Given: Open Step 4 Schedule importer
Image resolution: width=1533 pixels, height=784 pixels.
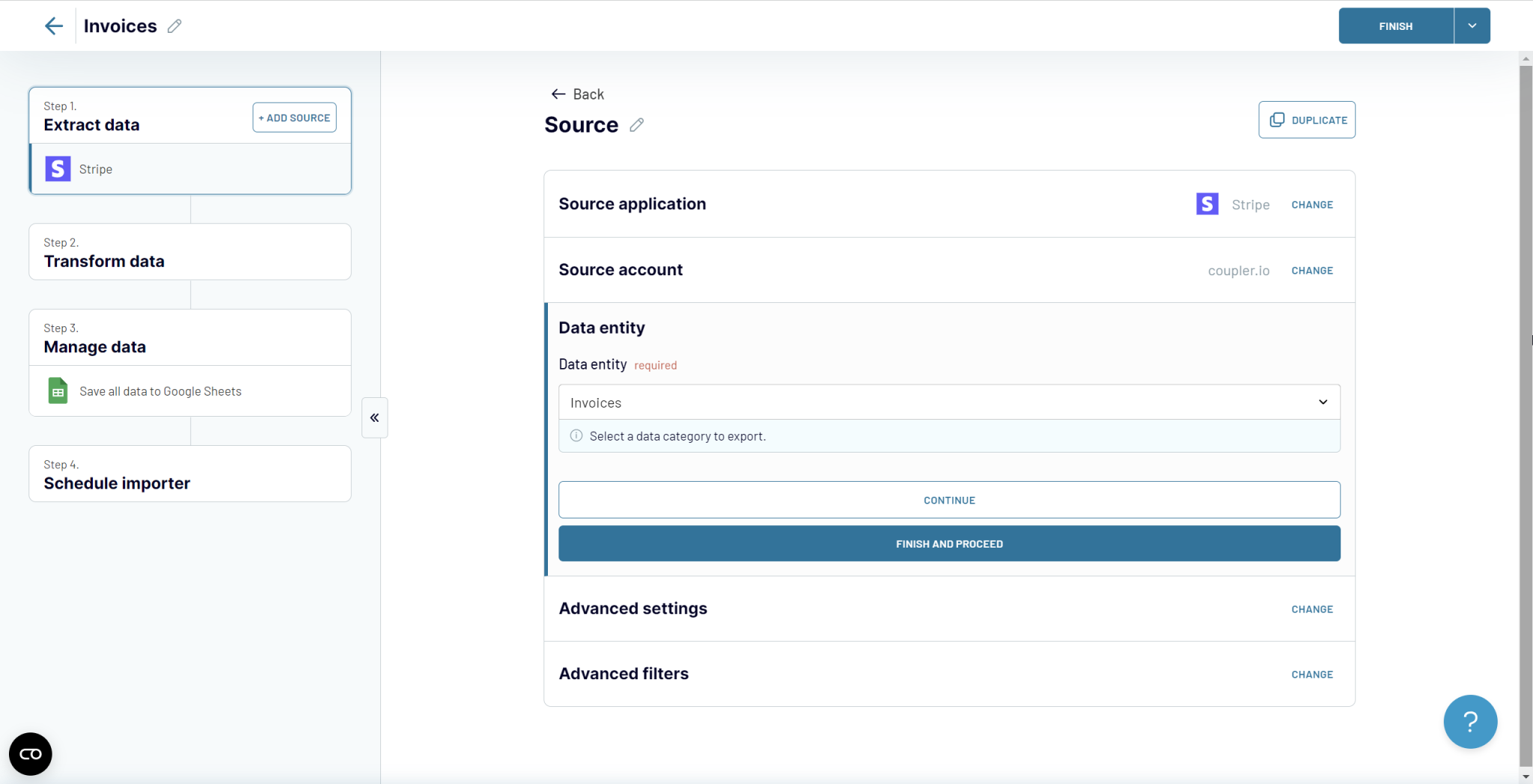Looking at the screenshot, I should (189, 474).
